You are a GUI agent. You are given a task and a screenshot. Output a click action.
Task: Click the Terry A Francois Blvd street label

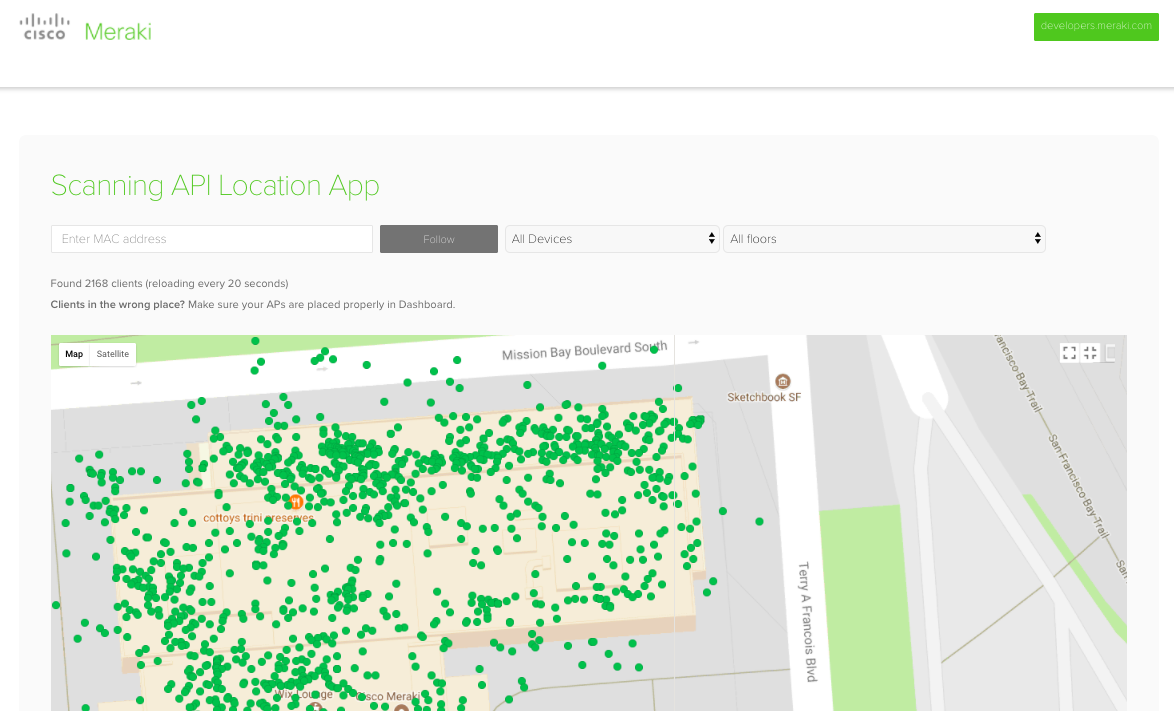[806, 621]
